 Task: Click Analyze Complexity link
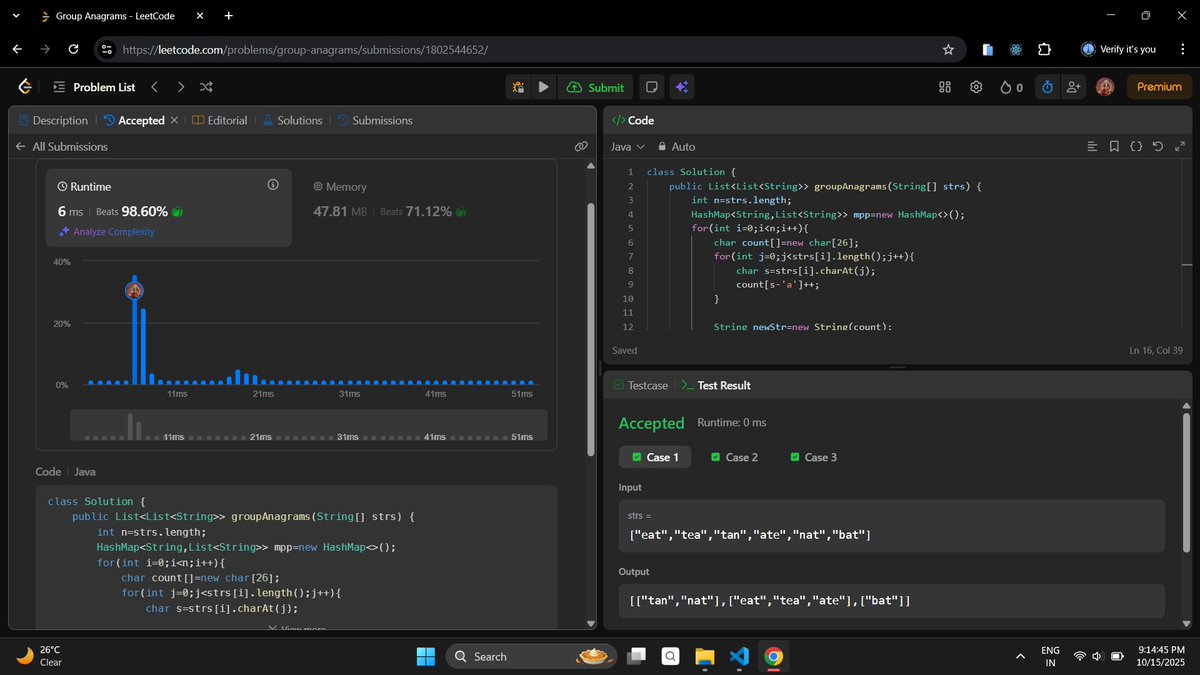(107, 231)
